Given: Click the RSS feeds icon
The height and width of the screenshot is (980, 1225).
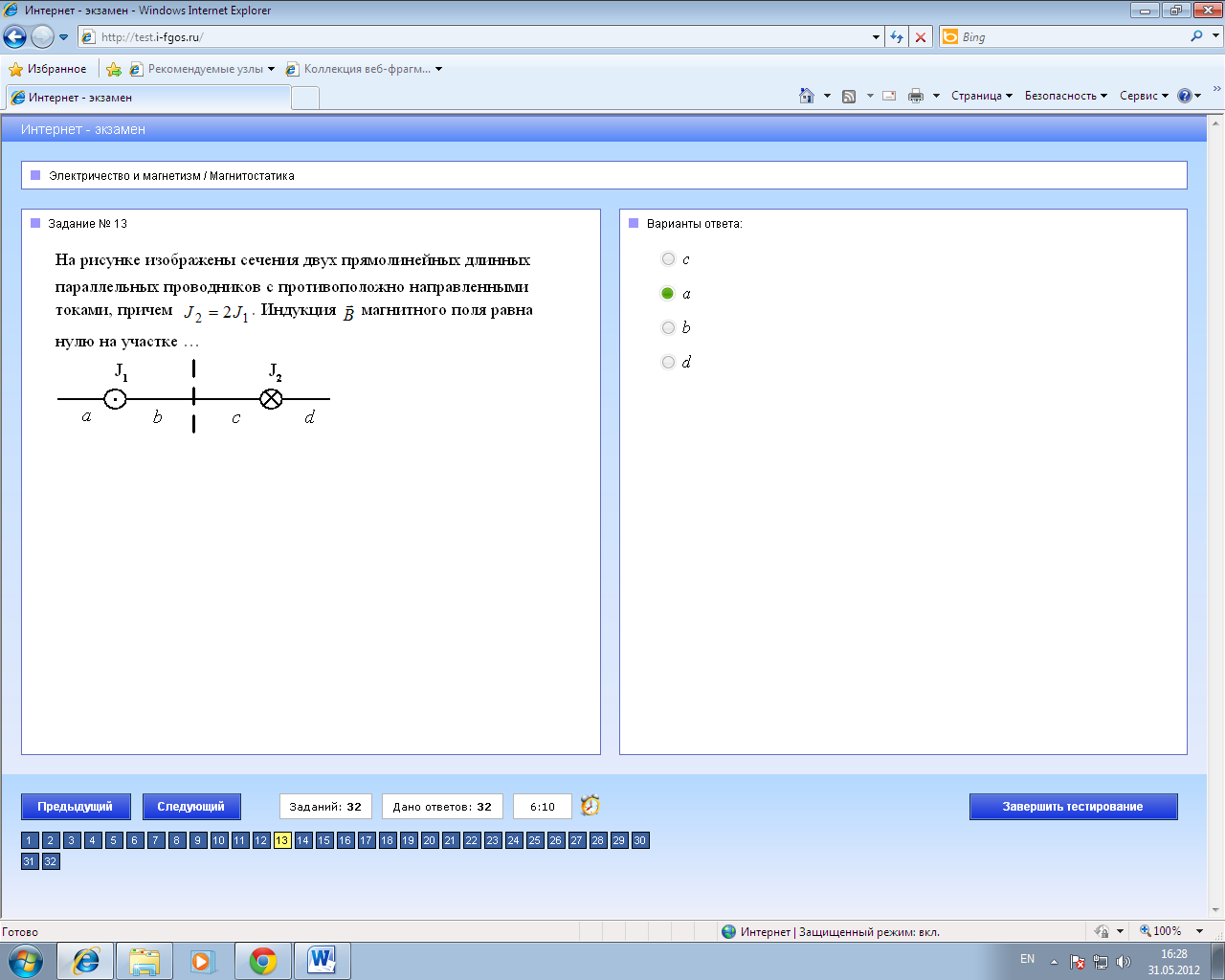Looking at the screenshot, I should tap(849, 96).
